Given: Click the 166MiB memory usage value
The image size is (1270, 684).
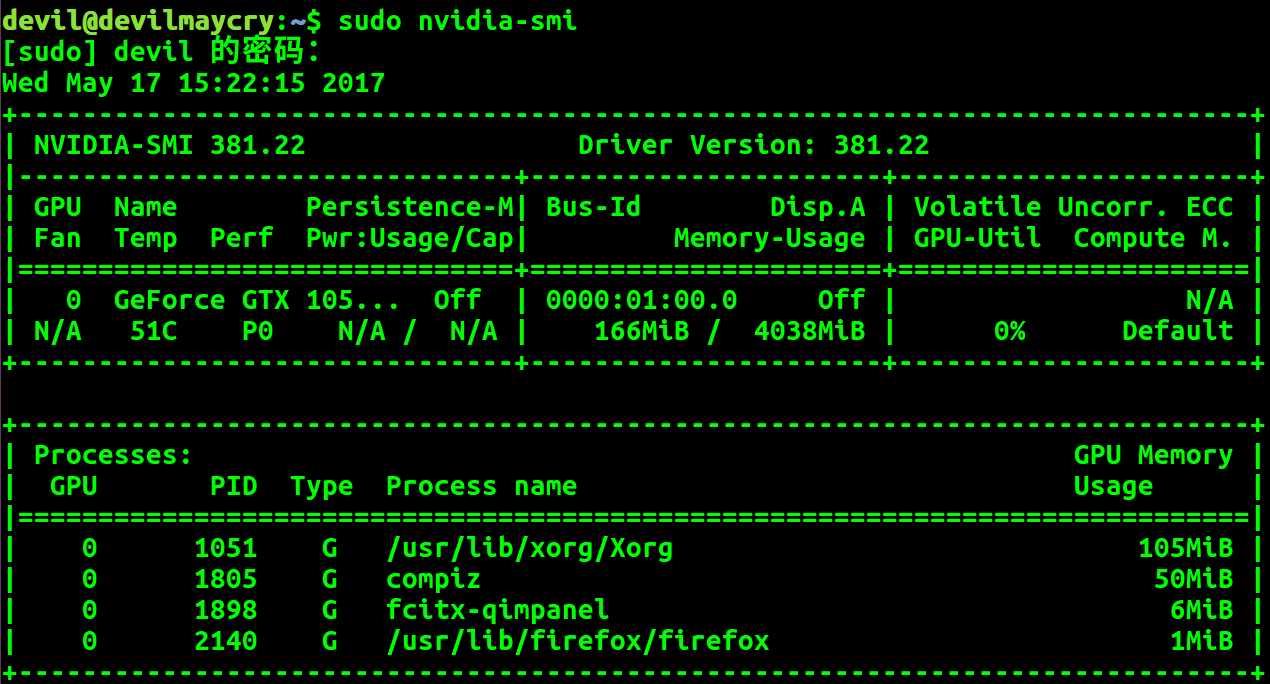Looking at the screenshot, I should pos(641,331).
